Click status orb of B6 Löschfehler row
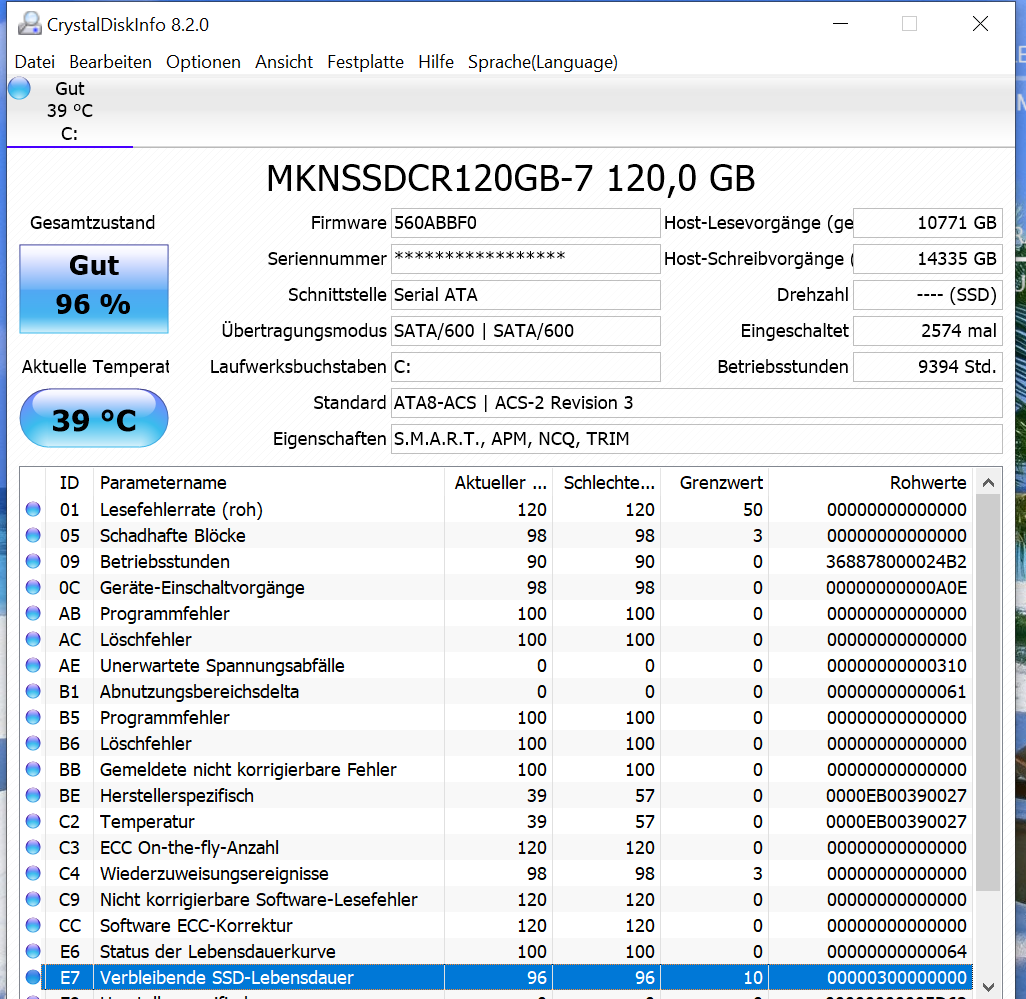Screen dimensions: 1026x999 tap(33, 743)
